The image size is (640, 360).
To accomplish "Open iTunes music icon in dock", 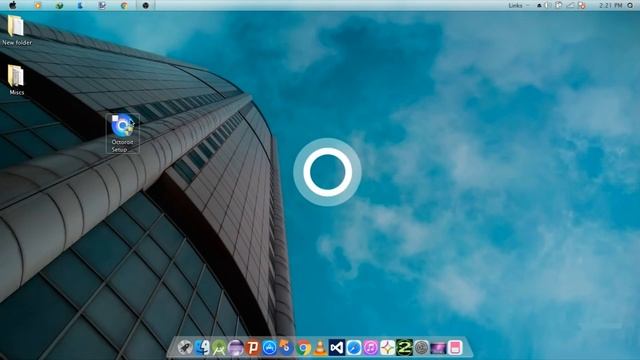I will click(371, 348).
